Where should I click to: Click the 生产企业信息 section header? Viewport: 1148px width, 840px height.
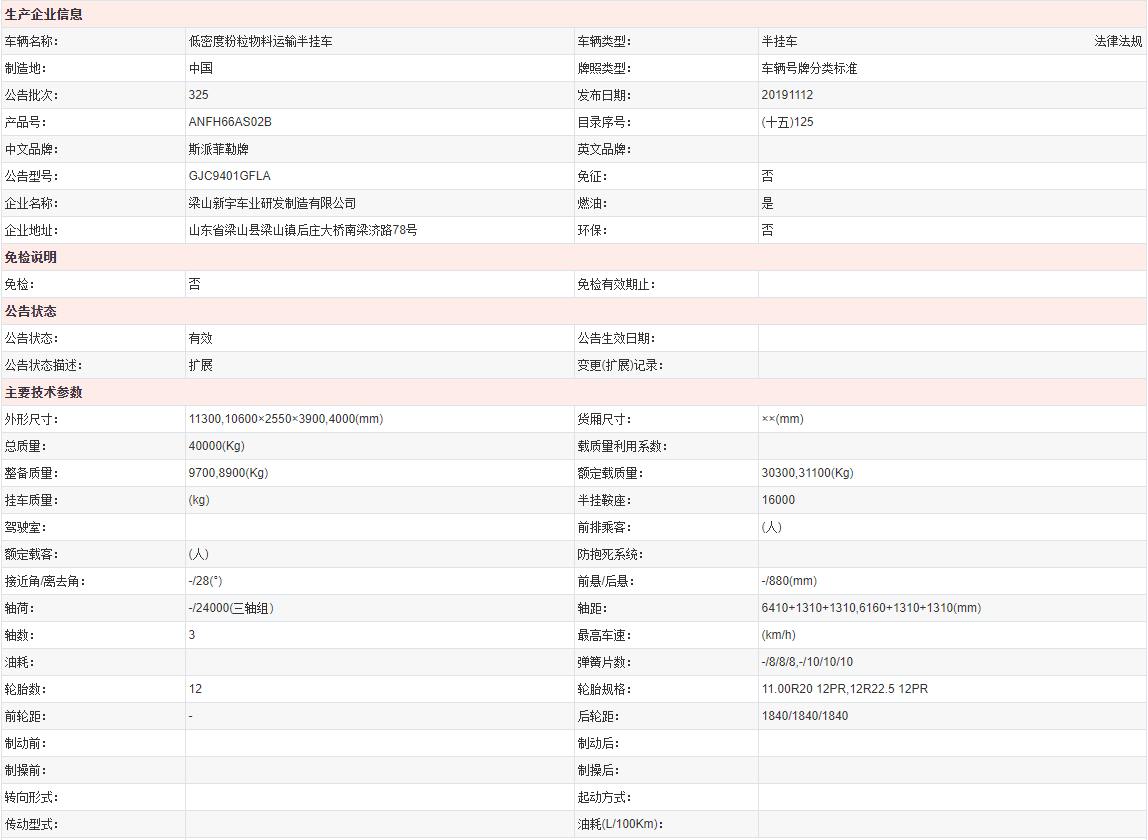(x=44, y=15)
